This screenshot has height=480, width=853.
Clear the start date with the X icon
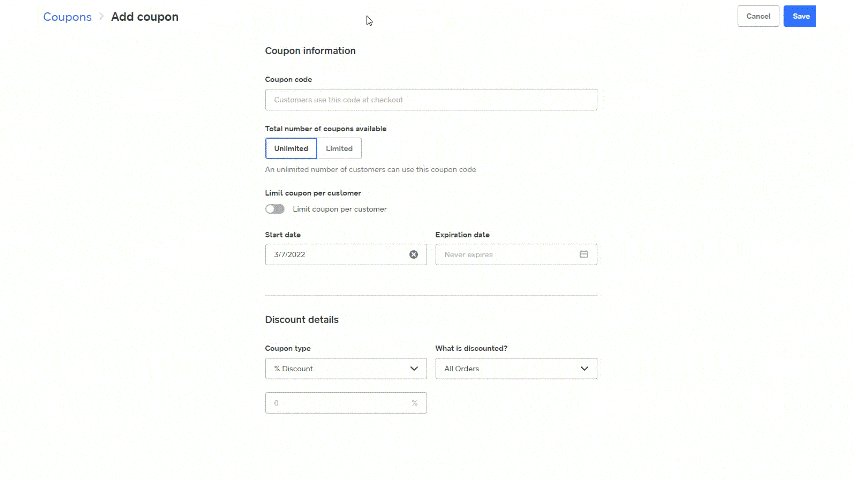413,254
